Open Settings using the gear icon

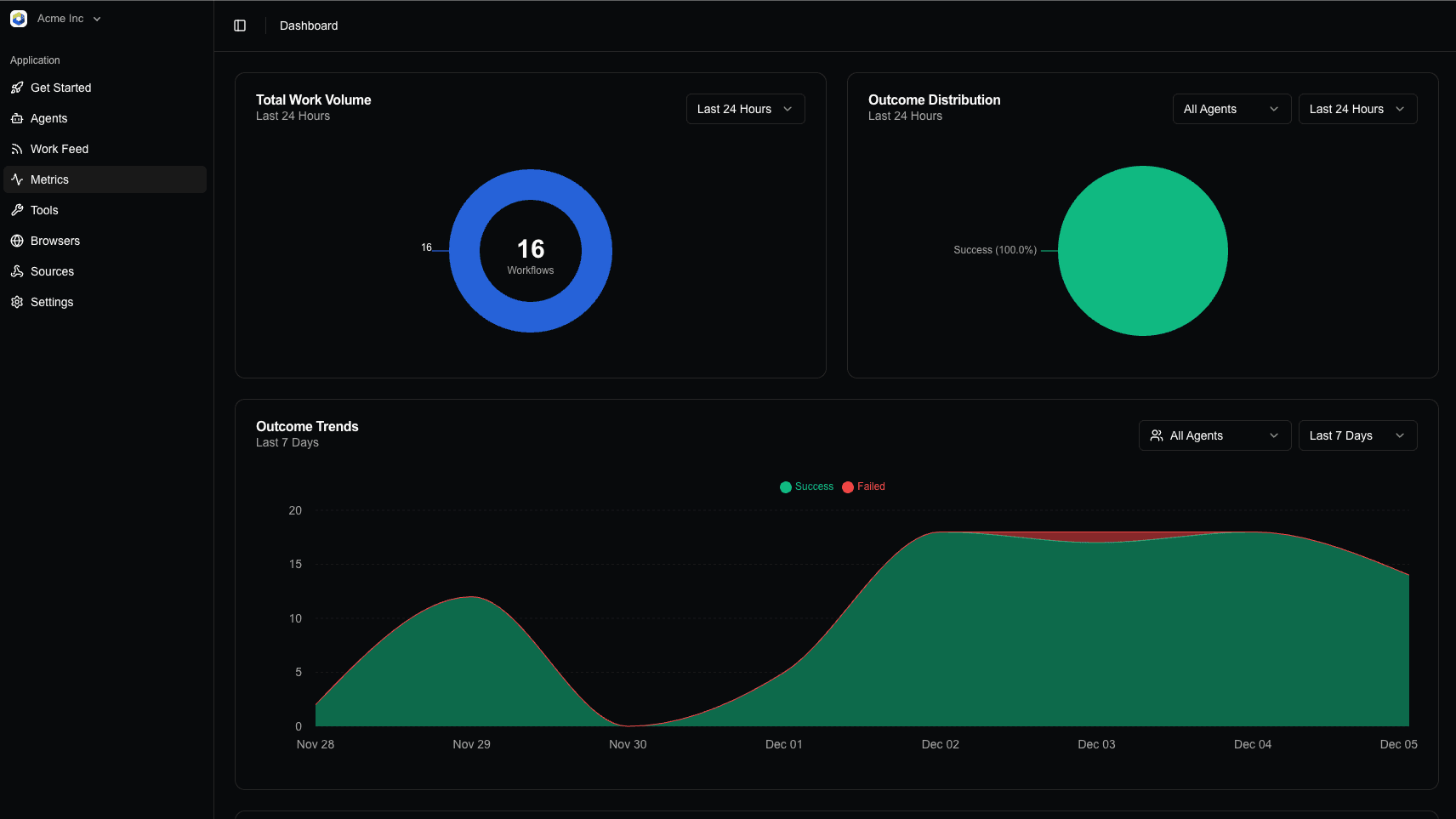(x=18, y=302)
